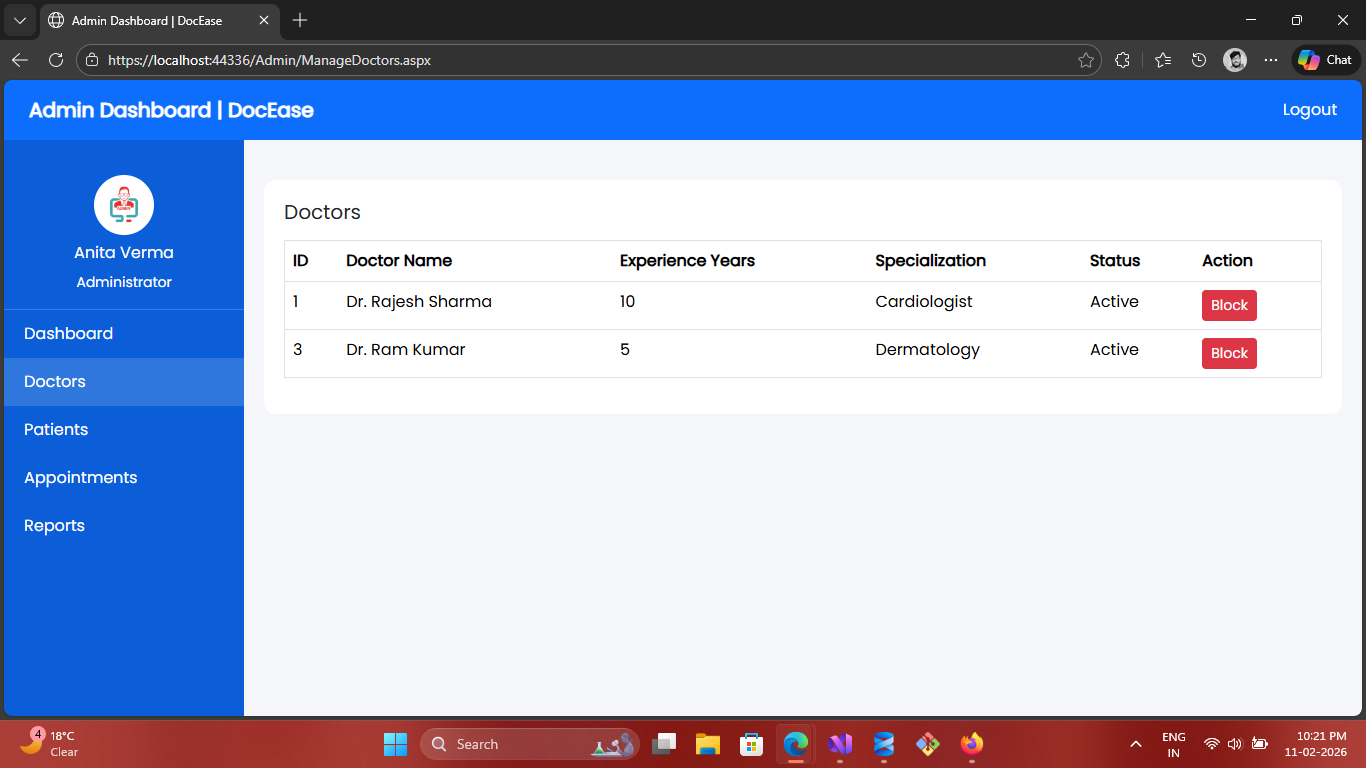1366x768 pixels.
Task: Click the Logout link
Action: (1309, 110)
